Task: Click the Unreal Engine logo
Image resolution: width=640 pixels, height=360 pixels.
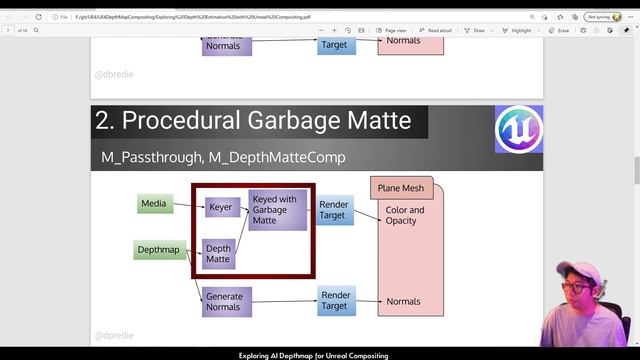Action: pyautogui.click(x=519, y=129)
